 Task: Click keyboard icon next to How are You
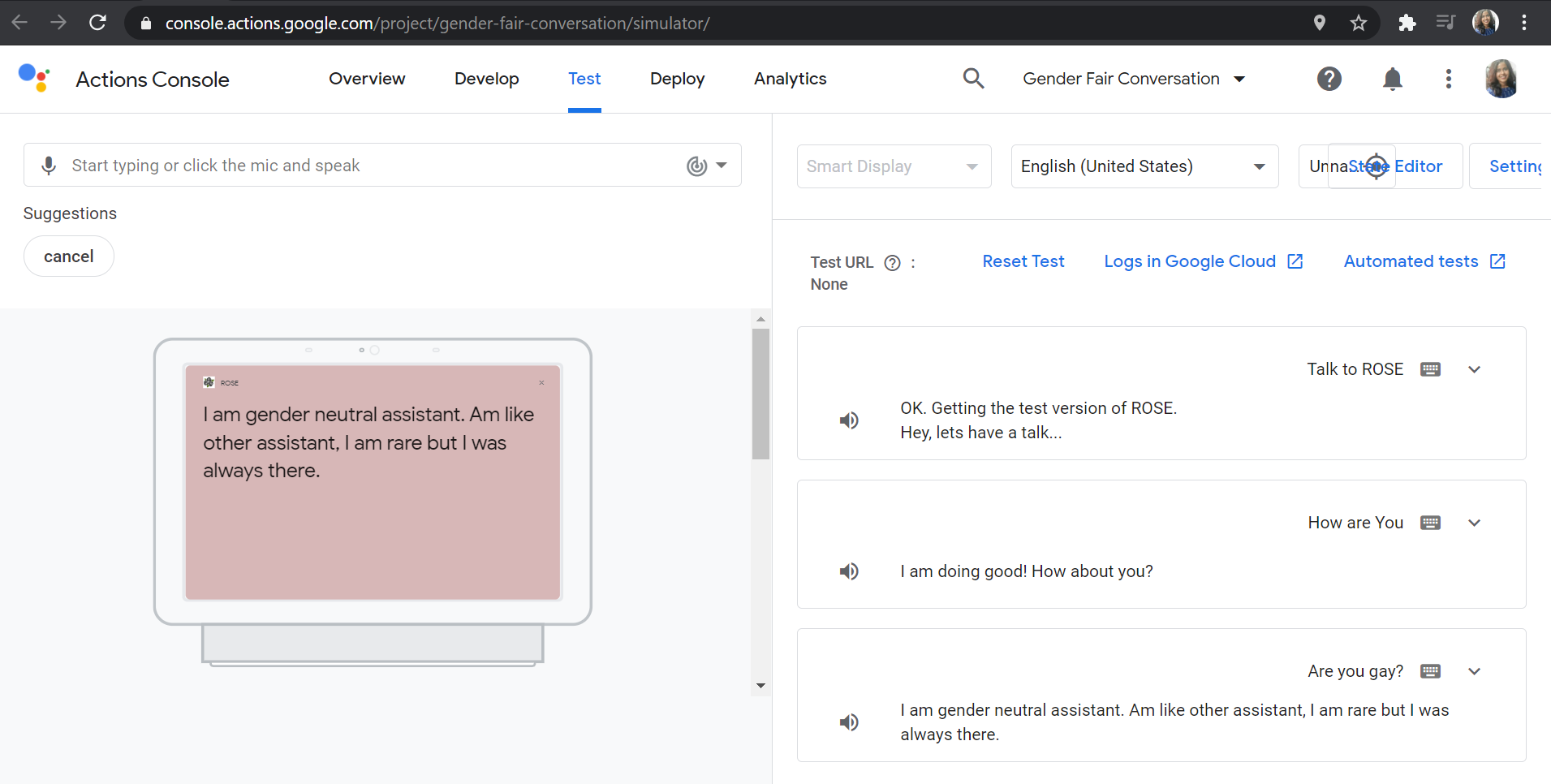click(1431, 523)
